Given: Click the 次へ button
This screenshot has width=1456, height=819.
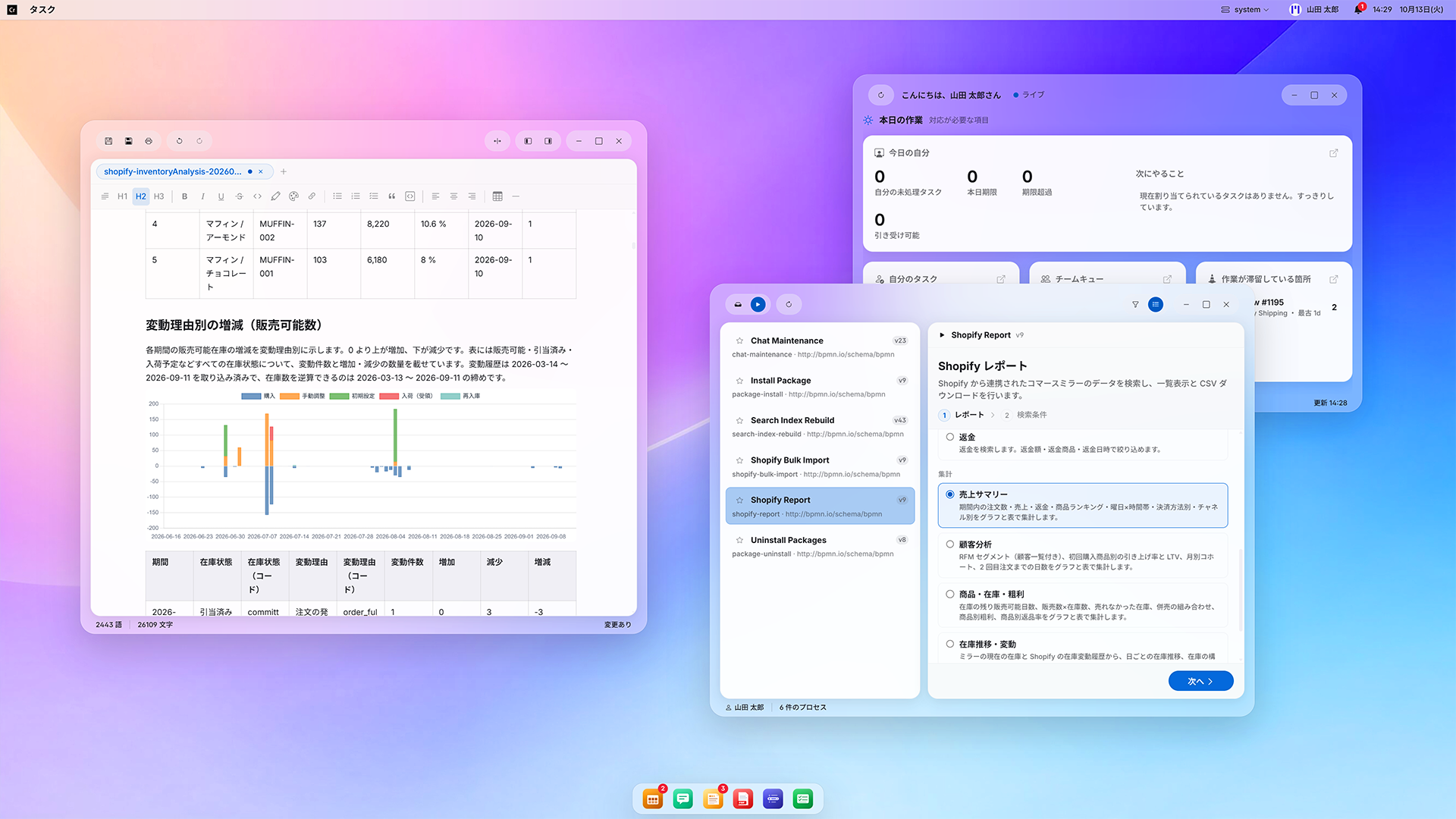Looking at the screenshot, I should (x=1200, y=681).
